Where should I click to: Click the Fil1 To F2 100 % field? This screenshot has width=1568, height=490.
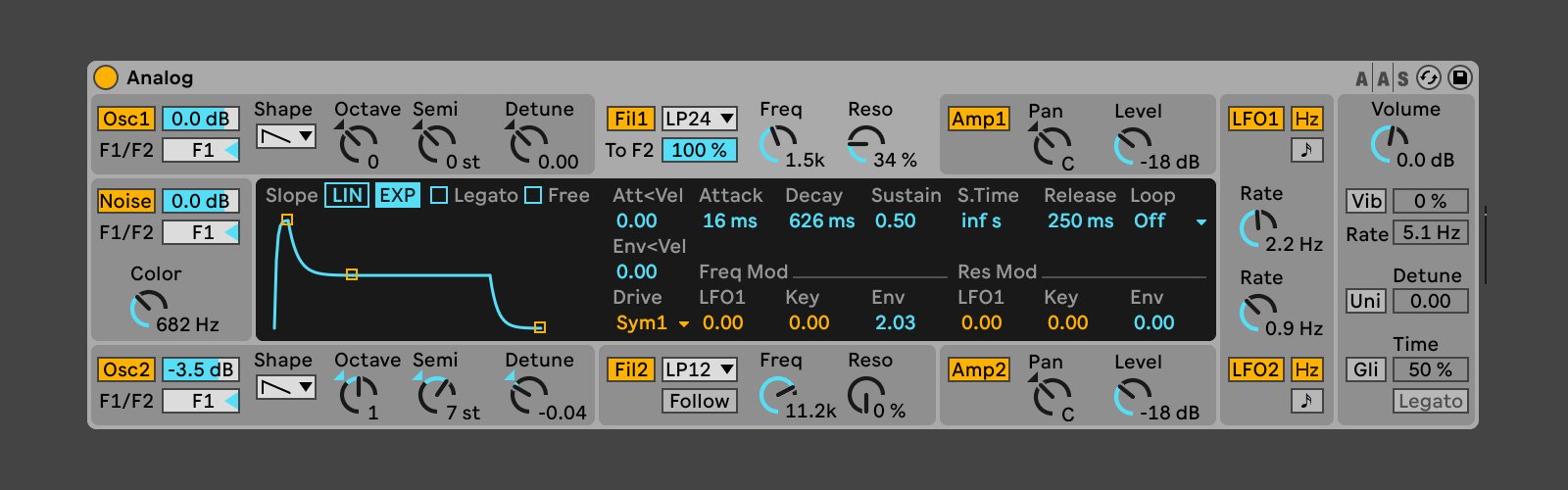click(x=700, y=150)
